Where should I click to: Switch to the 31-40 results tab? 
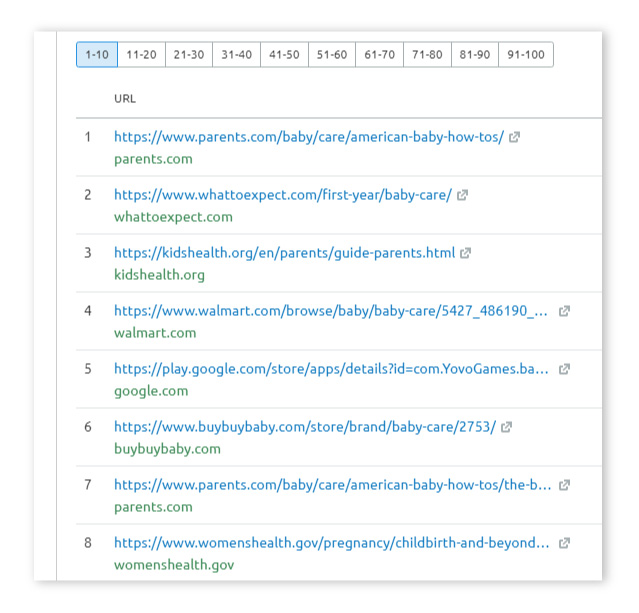click(x=236, y=54)
